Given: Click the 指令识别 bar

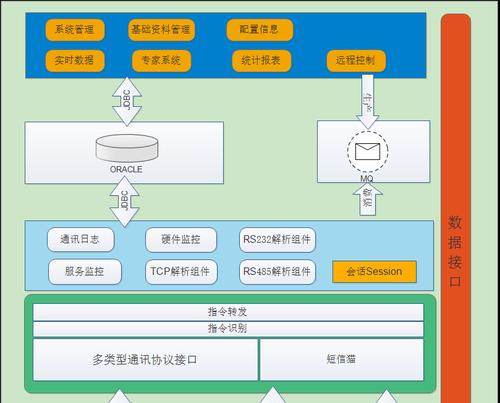Looking at the screenshot, I should [x=228, y=329].
